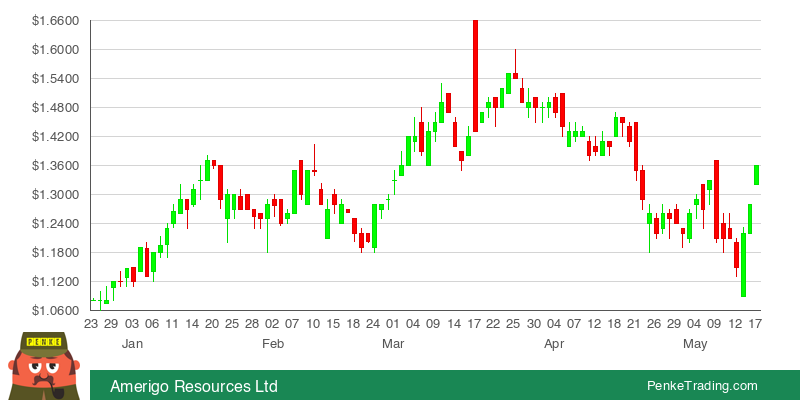Screen dimensions: 800x400
Task: Click the May month label
Action: coord(694,345)
